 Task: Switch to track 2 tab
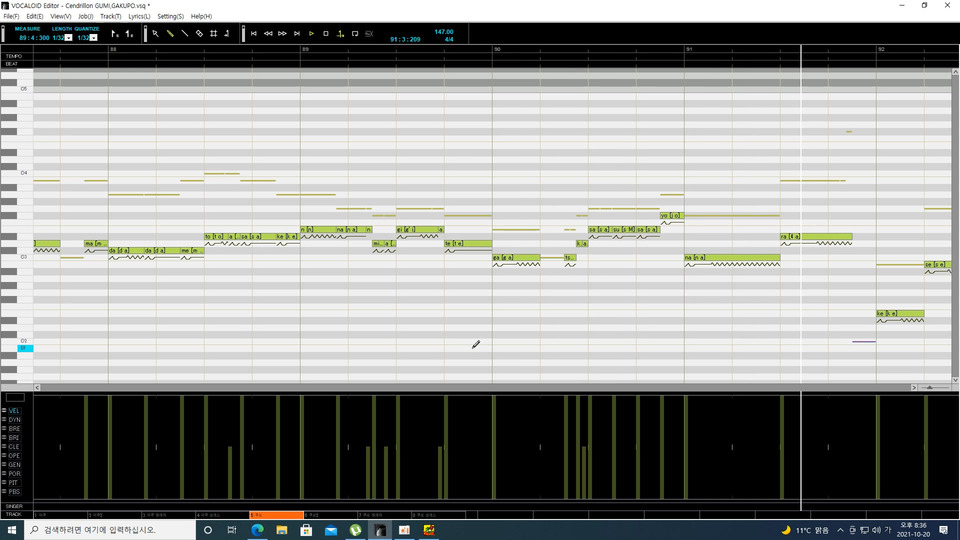(114, 515)
